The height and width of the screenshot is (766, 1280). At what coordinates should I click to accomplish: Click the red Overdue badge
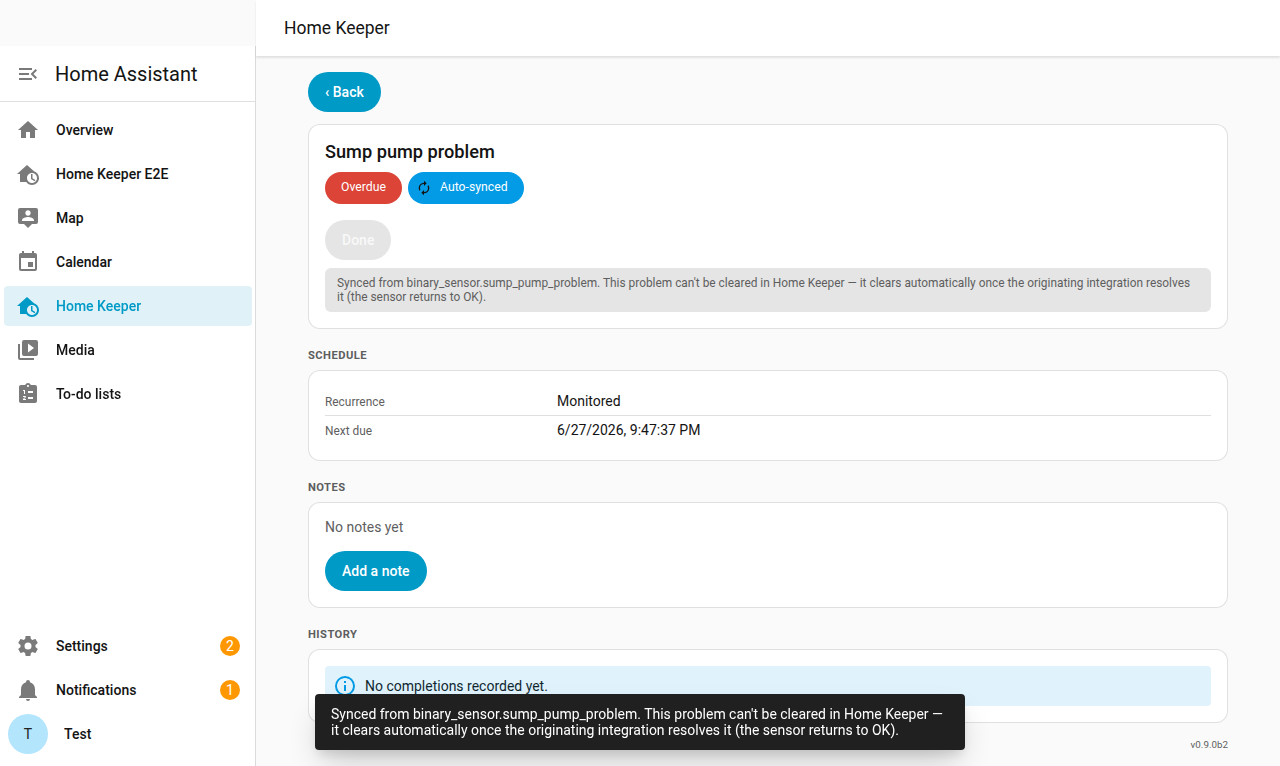point(363,188)
